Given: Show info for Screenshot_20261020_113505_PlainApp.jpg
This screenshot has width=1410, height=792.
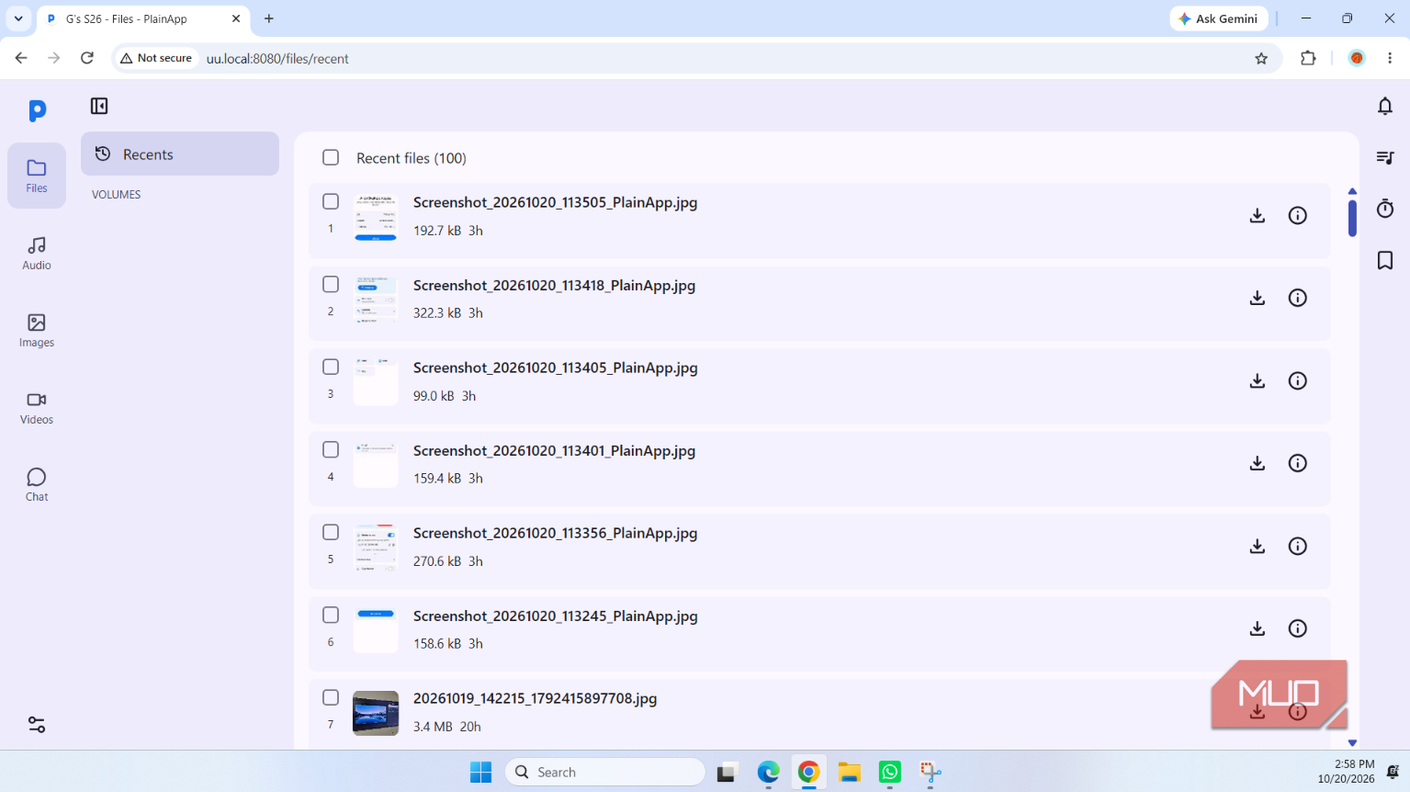Looking at the screenshot, I should point(1297,215).
